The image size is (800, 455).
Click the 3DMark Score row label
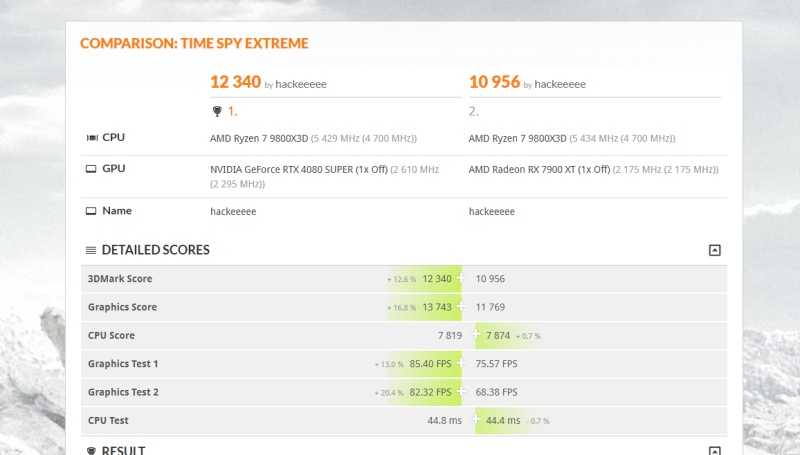click(120, 279)
